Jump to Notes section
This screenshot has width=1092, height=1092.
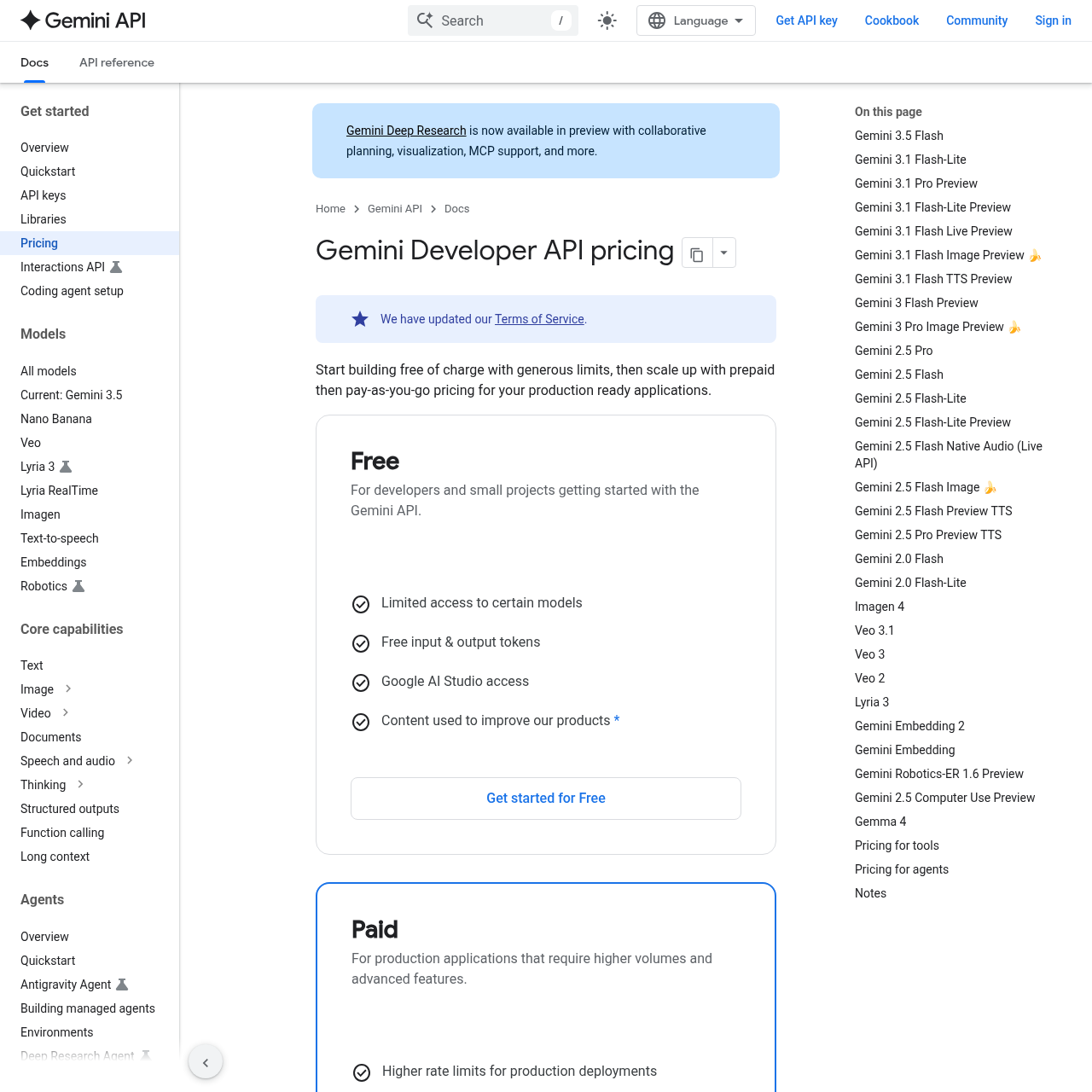[x=870, y=893]
